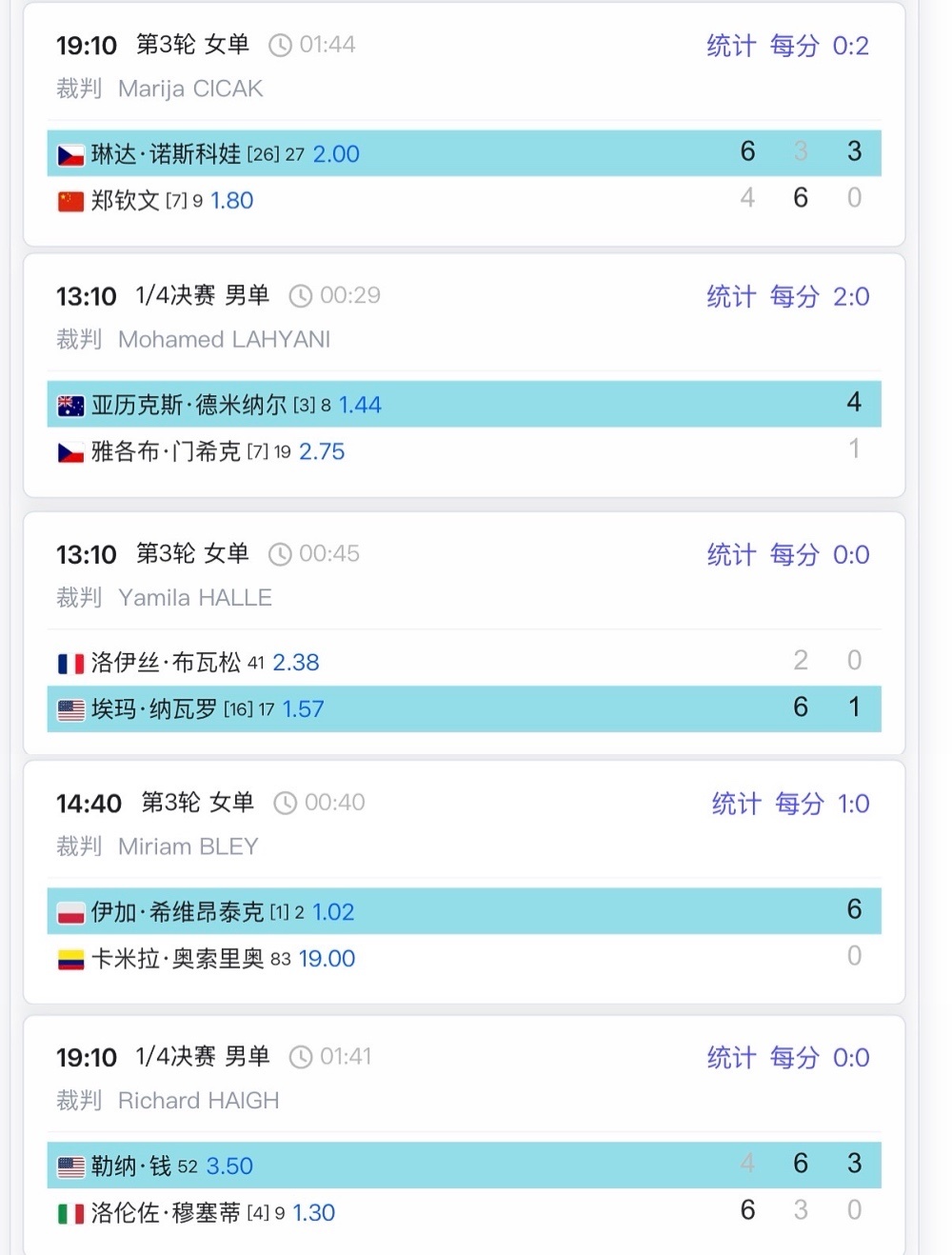Click clock icon beside 00:29 duration
952x1255 pixels.
point(300,296)
